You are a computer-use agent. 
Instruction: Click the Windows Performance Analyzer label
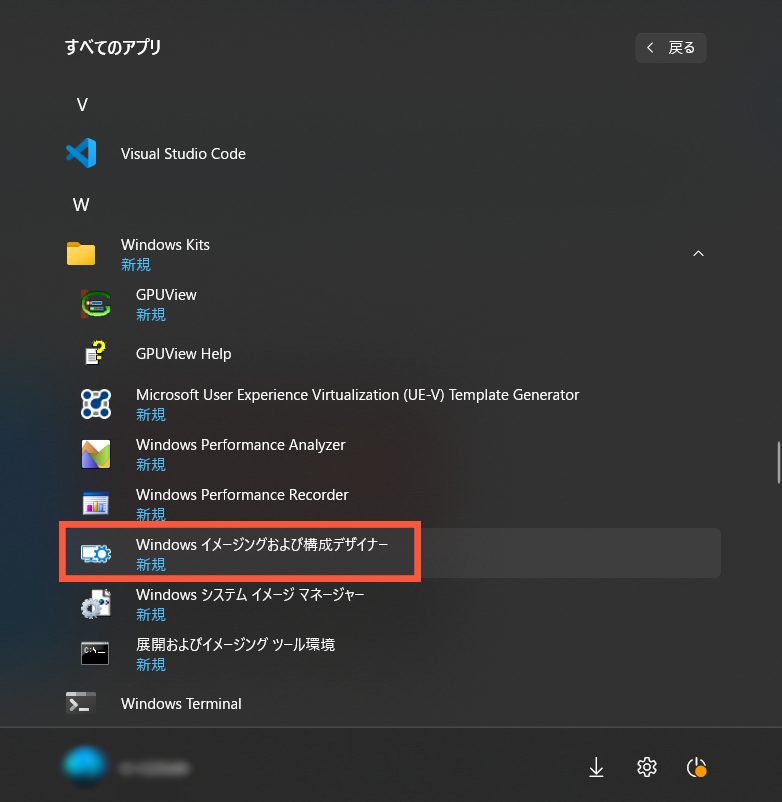tap(240, 445)
